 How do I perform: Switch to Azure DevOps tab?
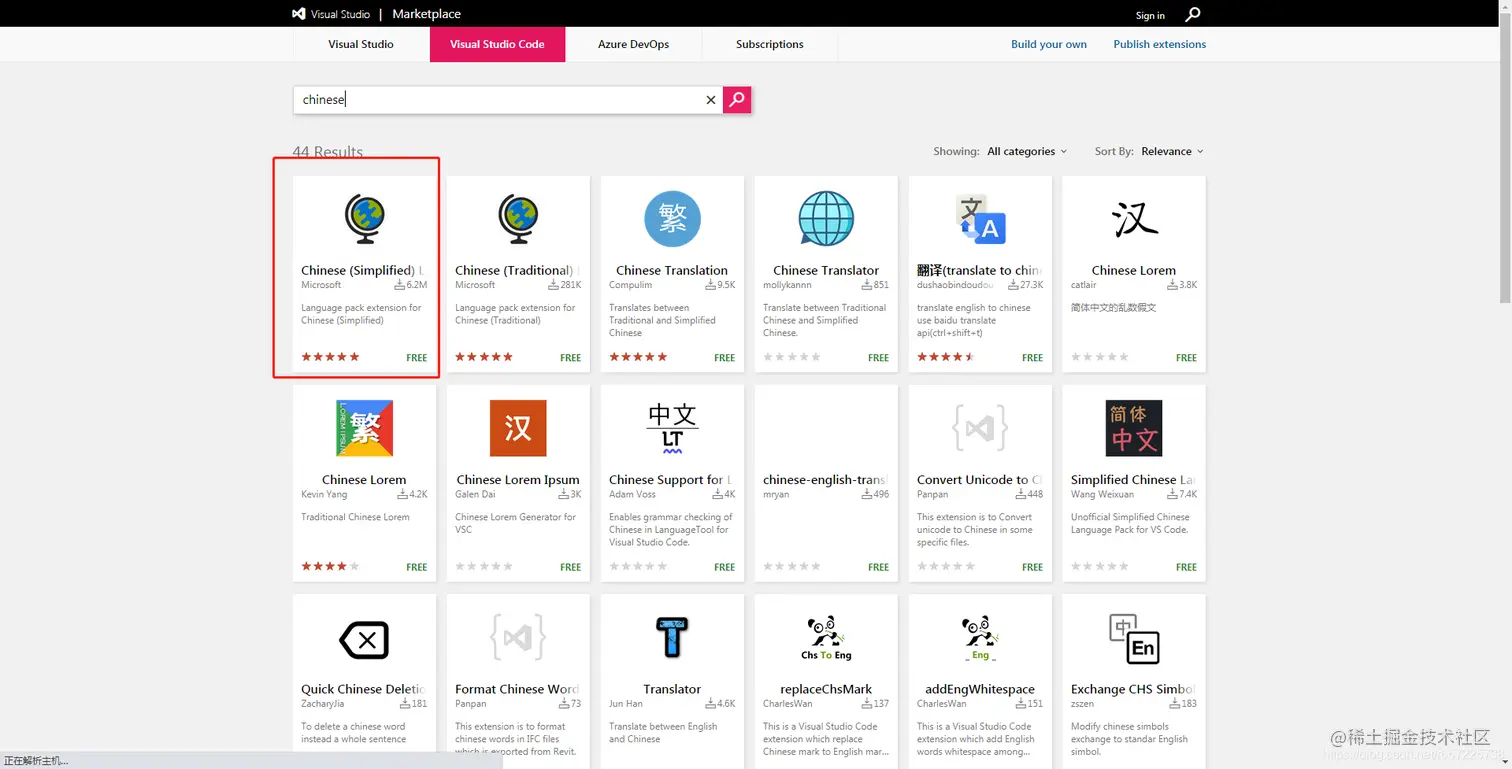point(633,44)
